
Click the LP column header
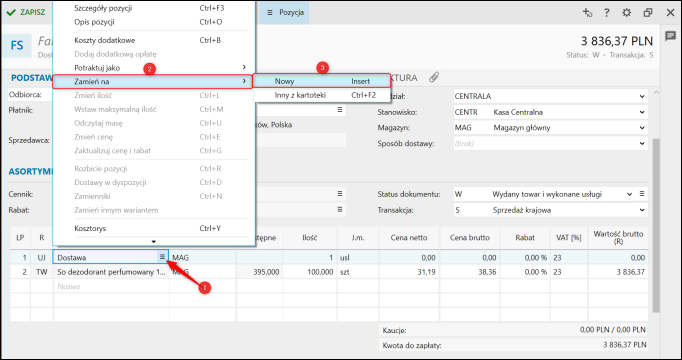[x=20, y=238]
